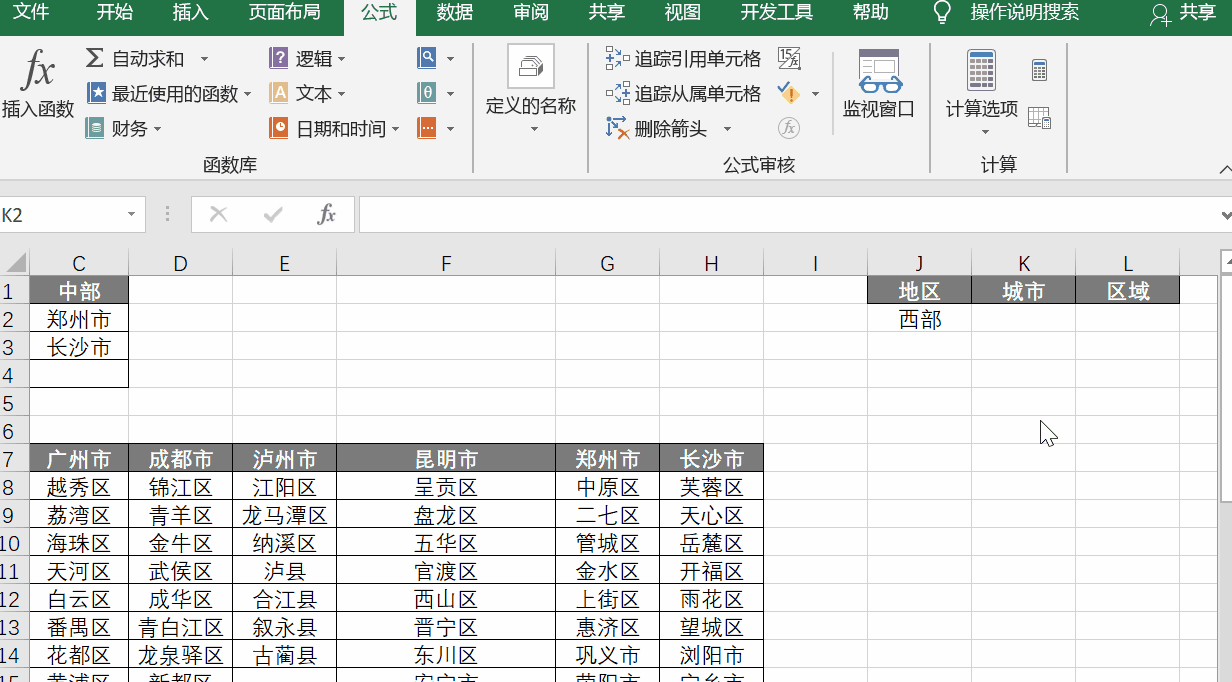Viewport: 1232px width, 682px height.
Task: Select row 7 header
Action: [x=14, y=459]
